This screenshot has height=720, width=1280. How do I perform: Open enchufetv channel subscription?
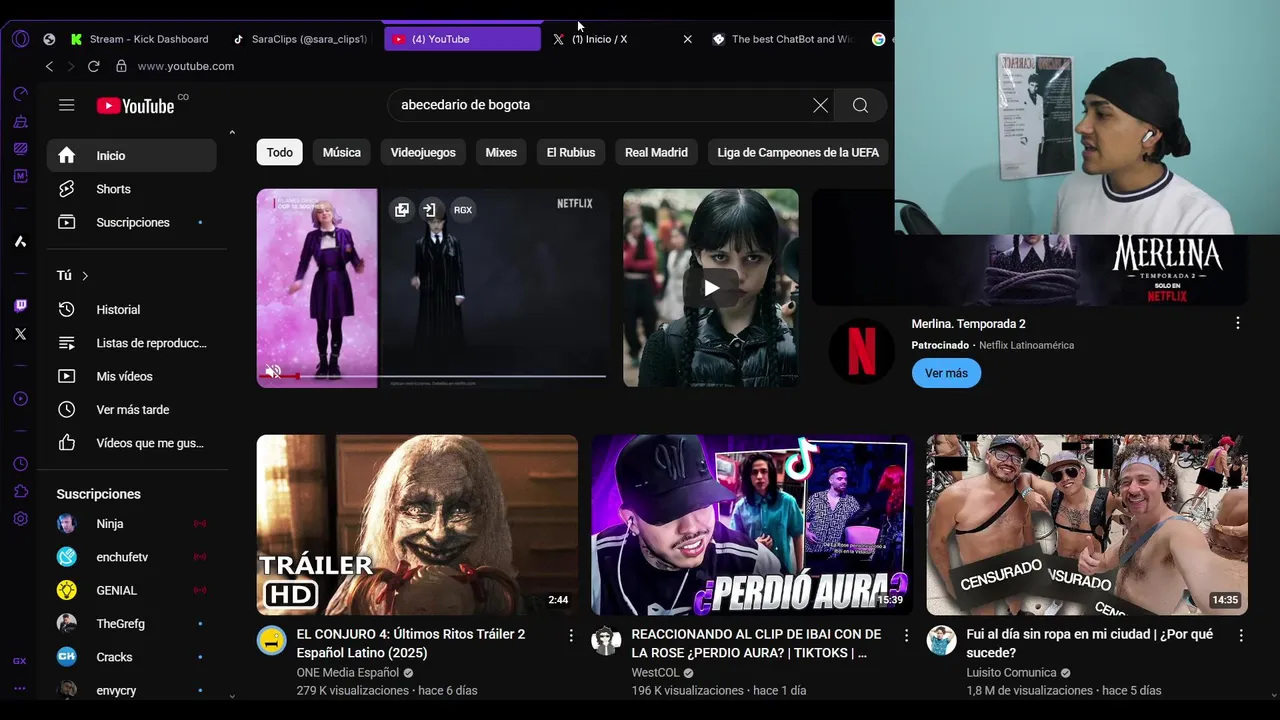(131, 557)
